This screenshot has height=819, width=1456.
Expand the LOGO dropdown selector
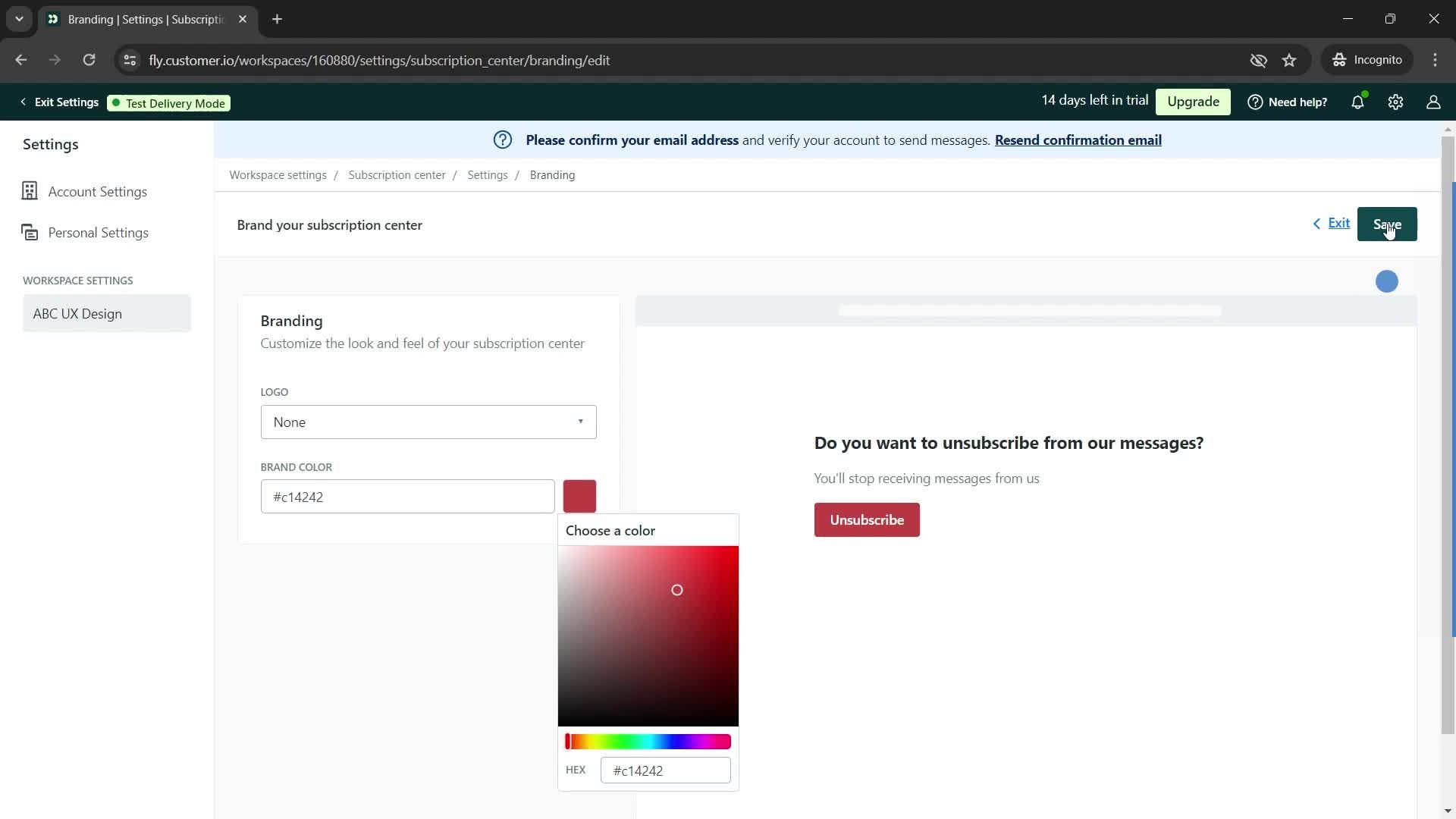point(428,421)
